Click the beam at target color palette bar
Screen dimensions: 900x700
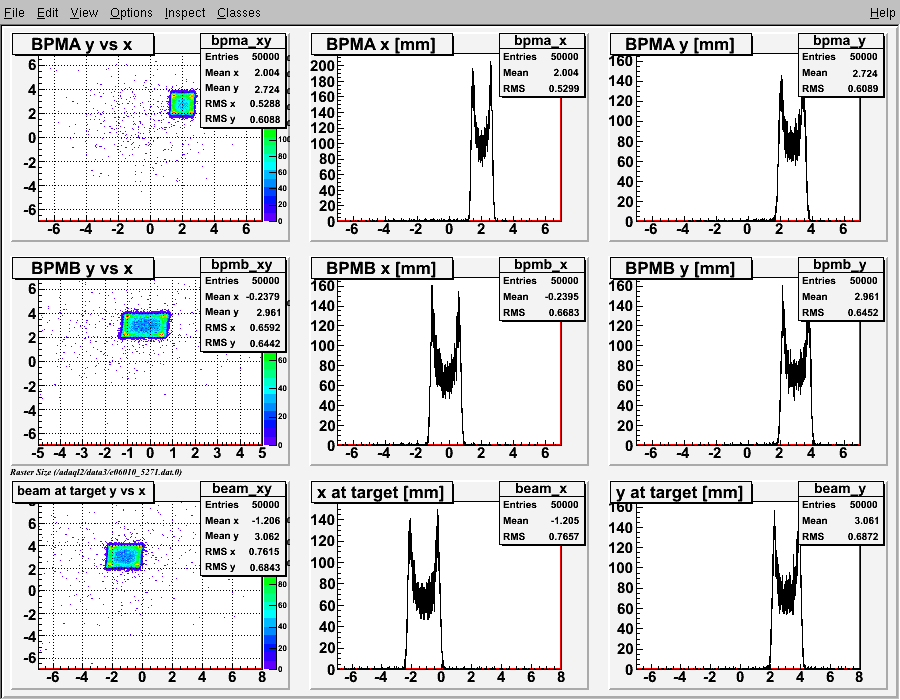270,623
